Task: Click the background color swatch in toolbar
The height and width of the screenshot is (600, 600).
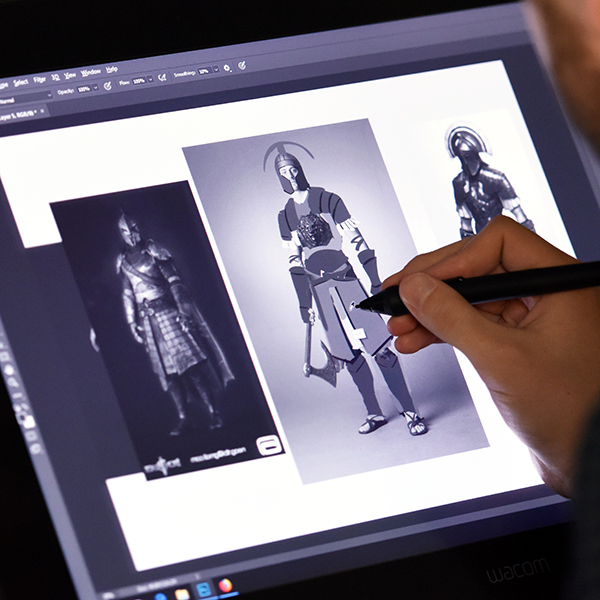Action: [x=29, y=422]
